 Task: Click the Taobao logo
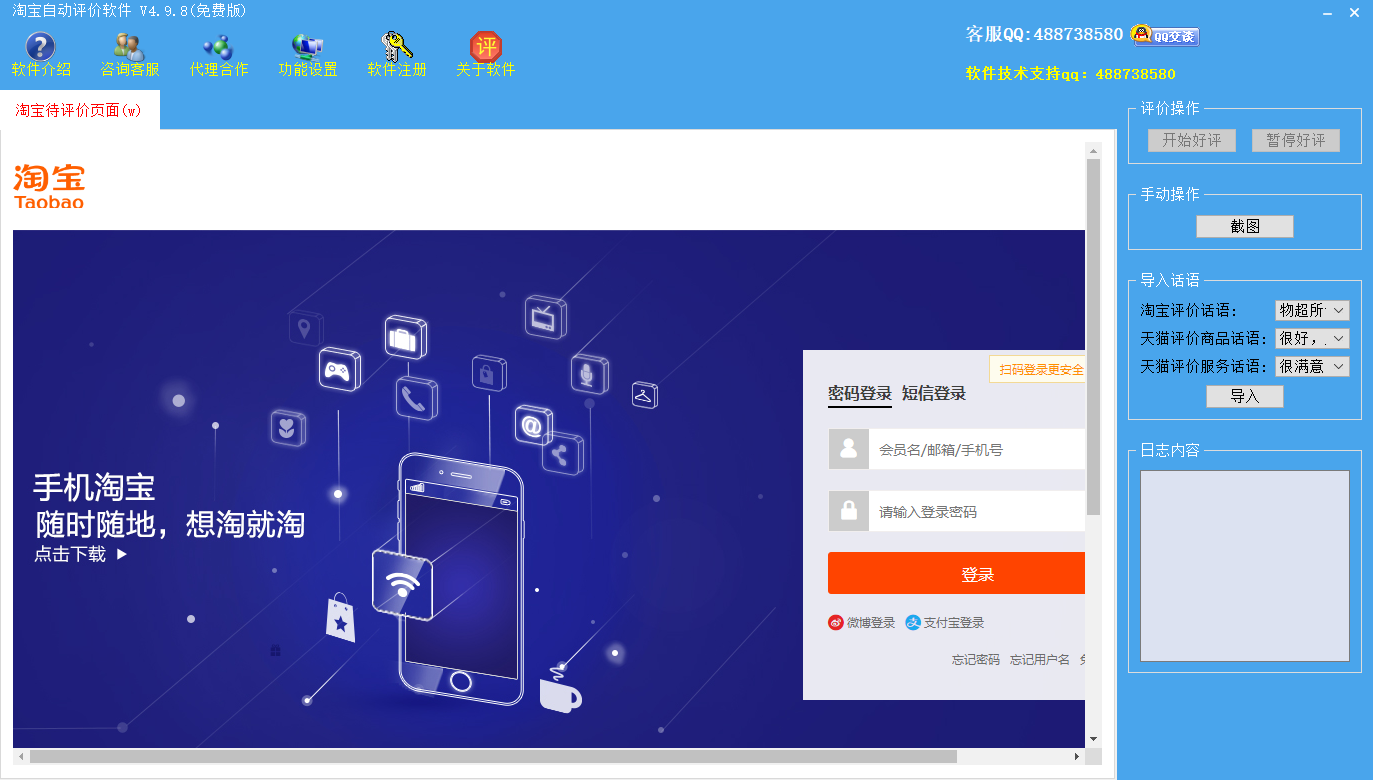(49, 186)
